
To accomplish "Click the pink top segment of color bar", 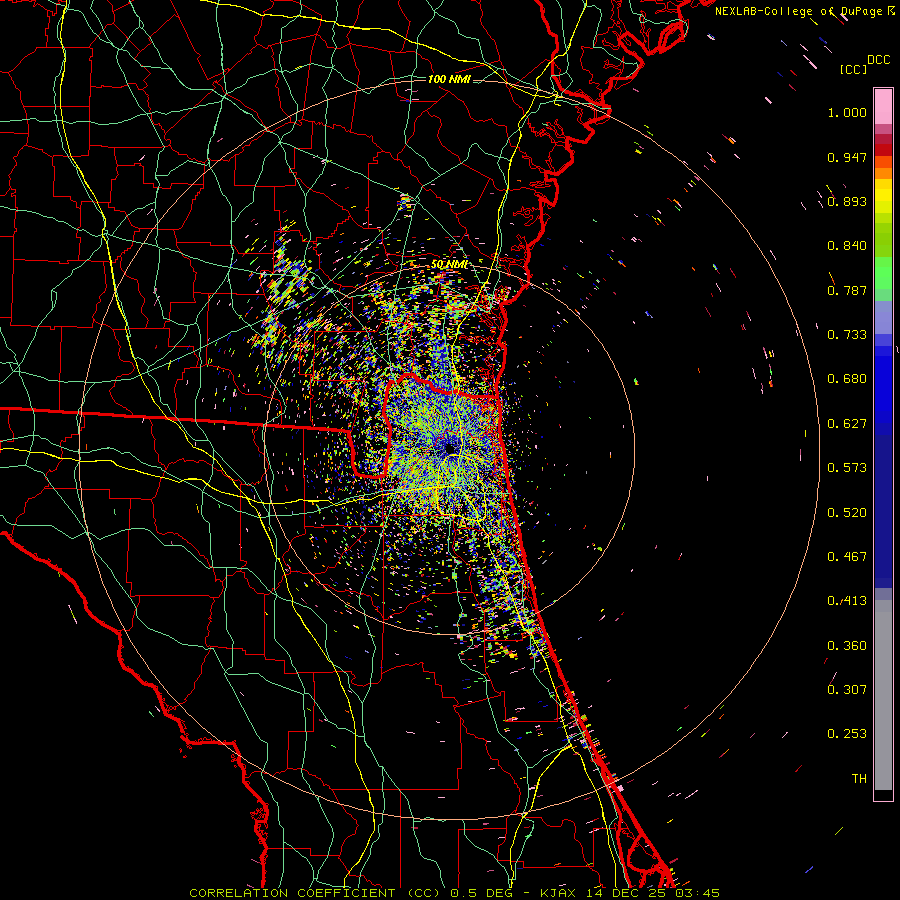I will 883,107.
